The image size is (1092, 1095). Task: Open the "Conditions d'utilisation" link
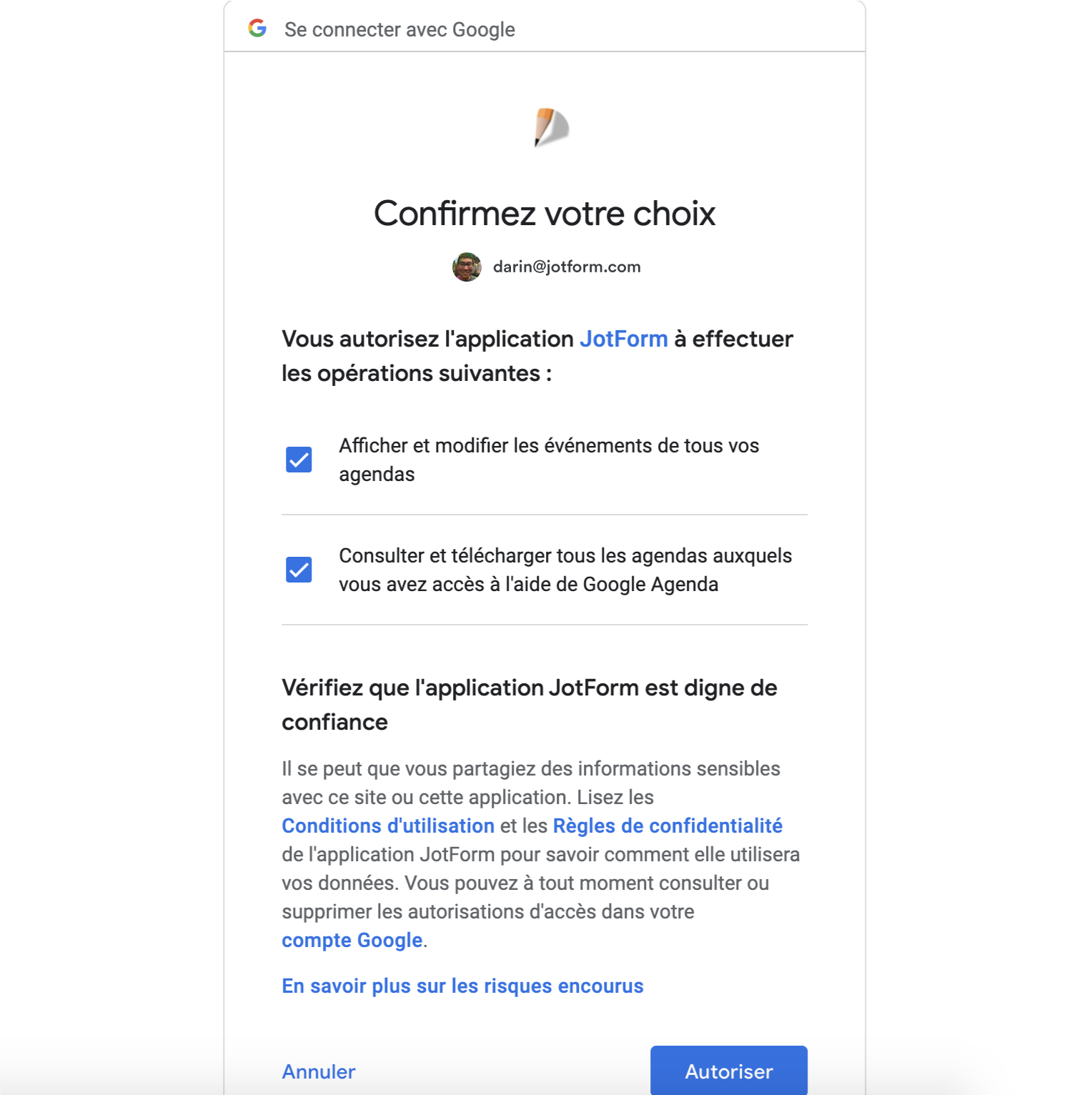pyautogui.click(x=388, y=826)
